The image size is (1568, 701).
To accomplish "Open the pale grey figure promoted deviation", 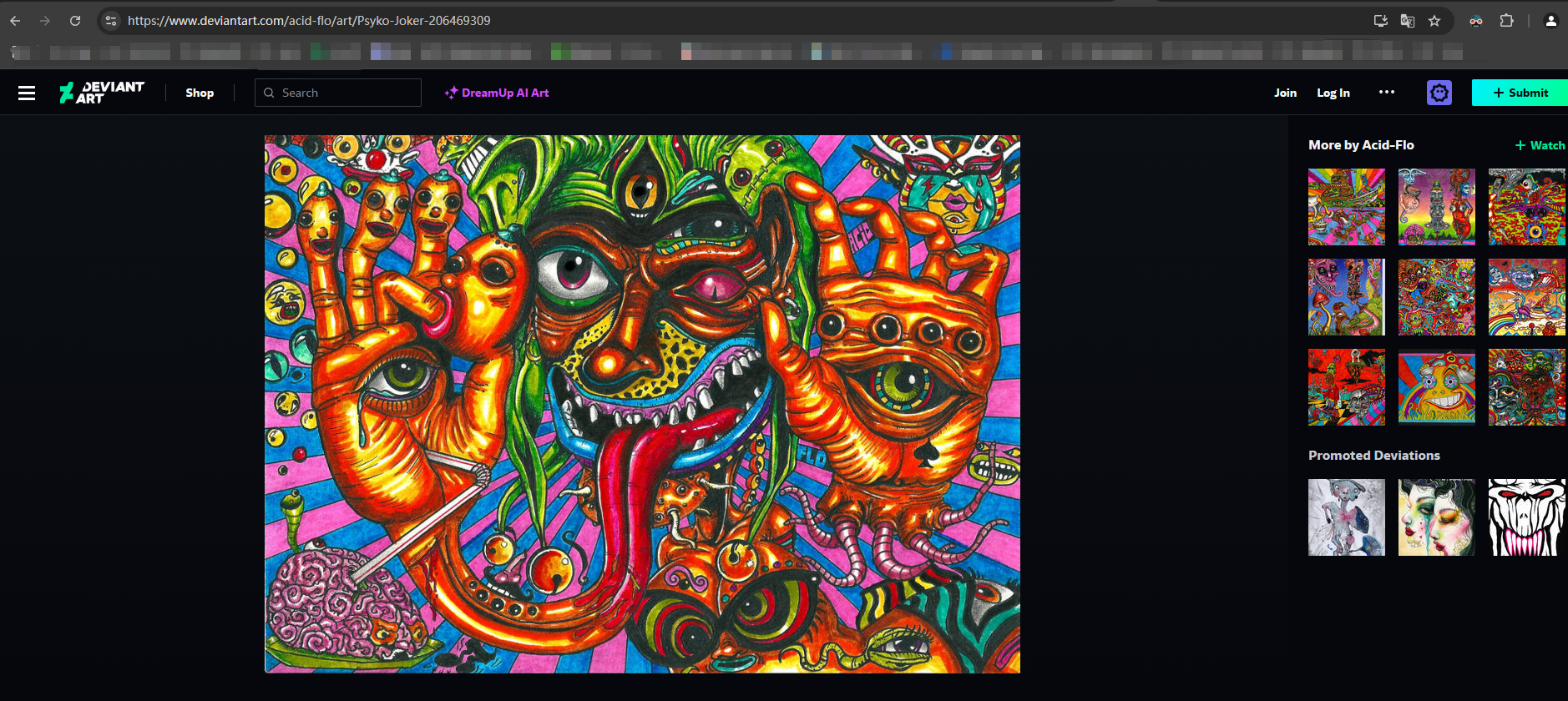I will (x=1347, y=517).
